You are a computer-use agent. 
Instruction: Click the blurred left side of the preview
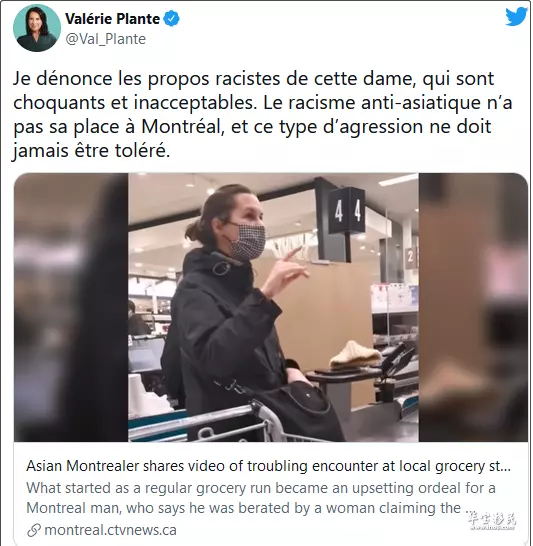click(71, 307)
